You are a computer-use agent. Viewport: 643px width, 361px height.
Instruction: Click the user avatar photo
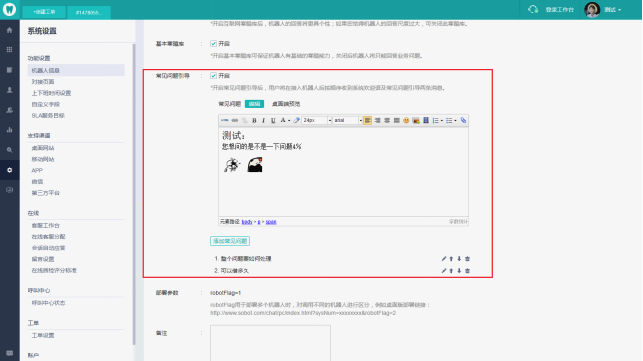[592, 9]
